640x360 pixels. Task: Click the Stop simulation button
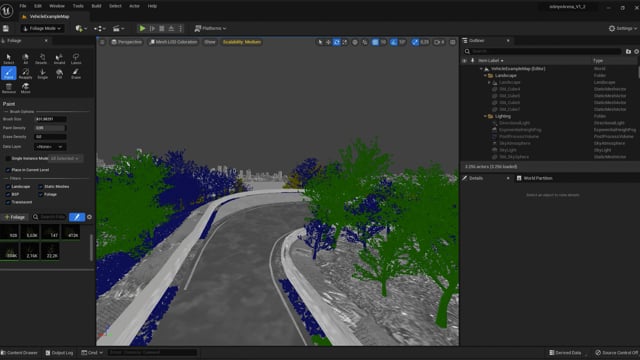162,28
